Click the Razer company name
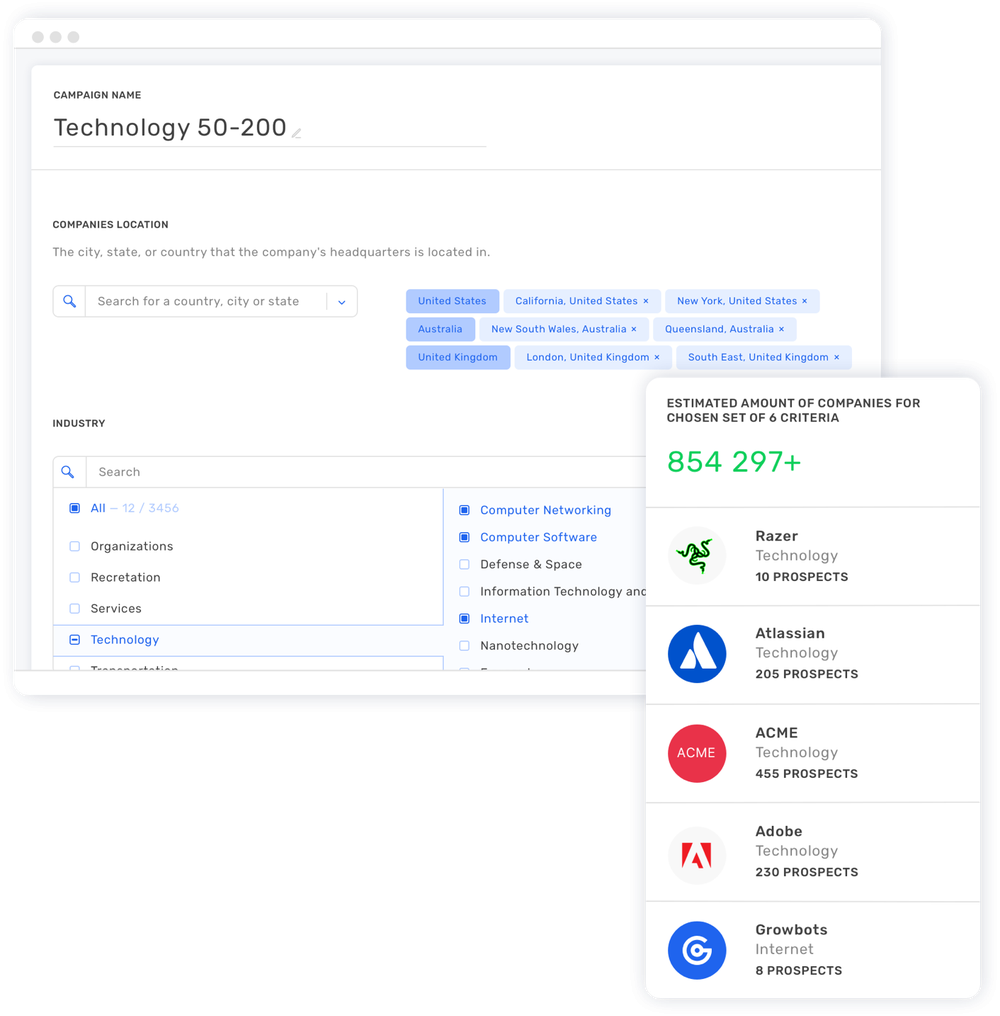Screen dimensions: 1000x1016 pos(776,537)
